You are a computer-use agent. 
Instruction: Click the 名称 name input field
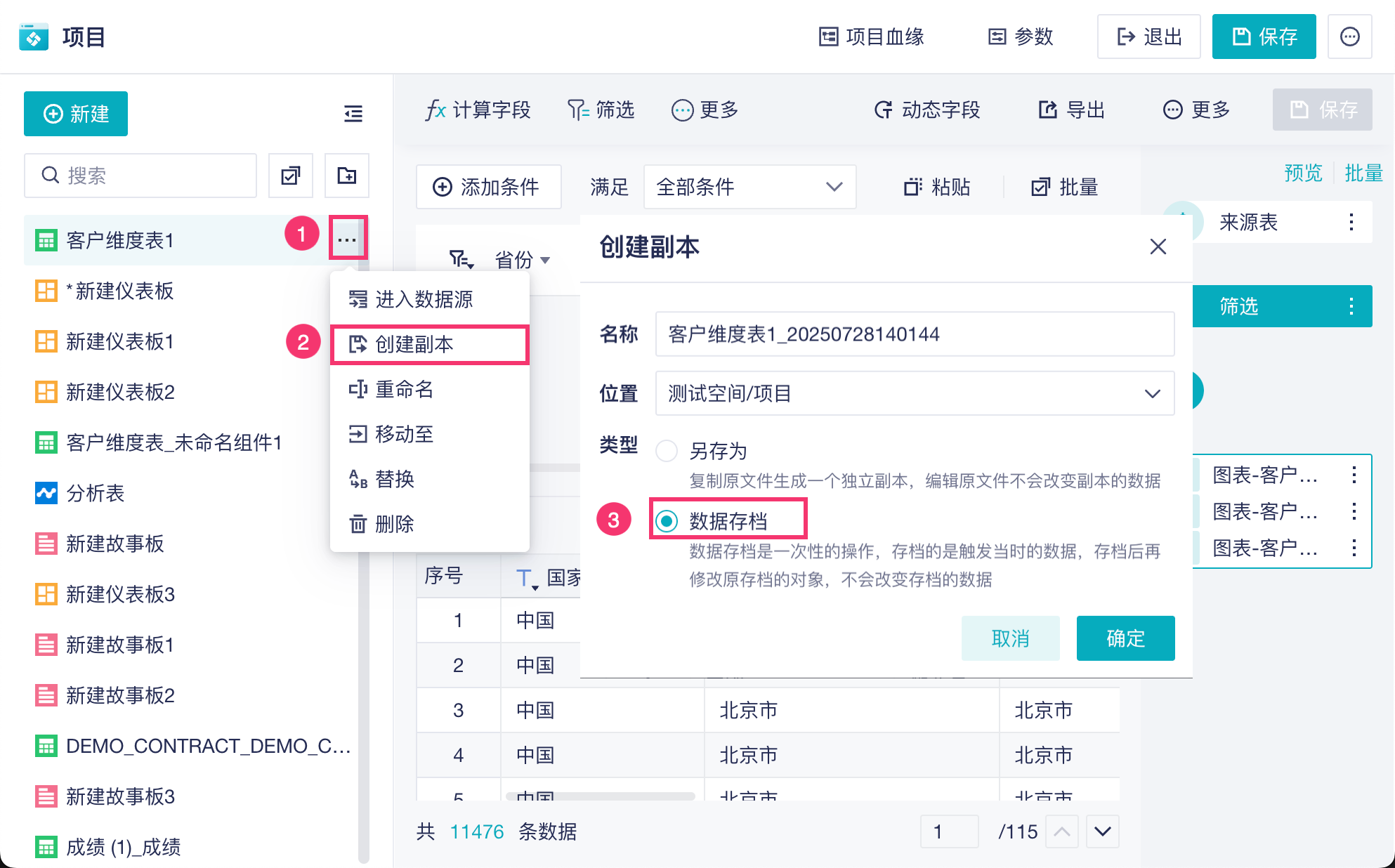click(x=914, y=334)
